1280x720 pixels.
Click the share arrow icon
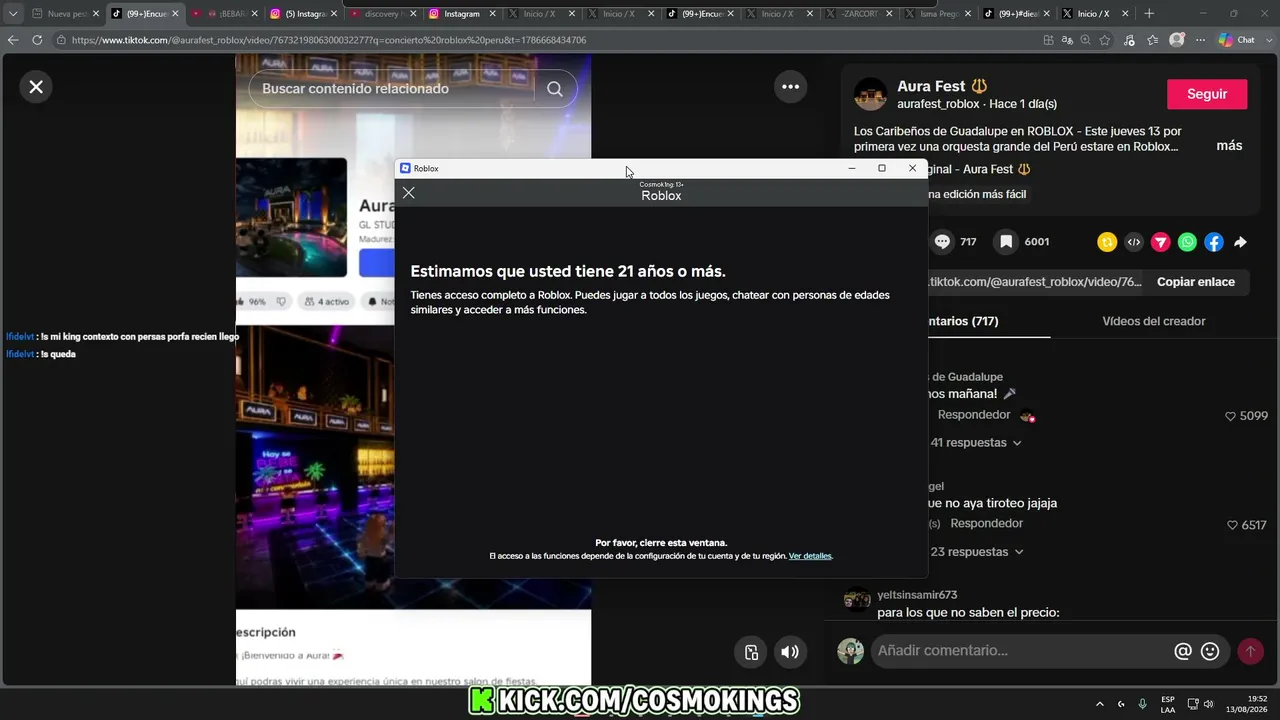point(1240,242)
